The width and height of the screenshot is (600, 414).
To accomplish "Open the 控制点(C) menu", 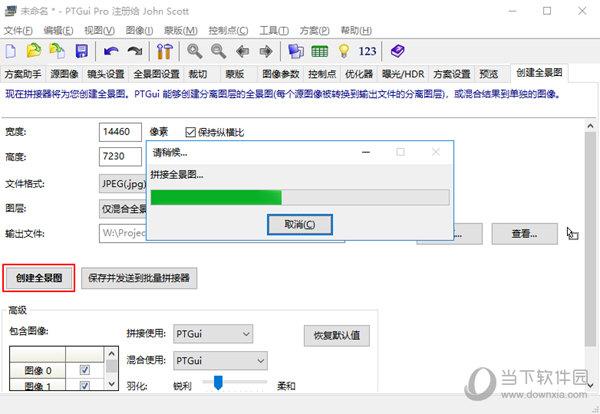I will point(228,31).
